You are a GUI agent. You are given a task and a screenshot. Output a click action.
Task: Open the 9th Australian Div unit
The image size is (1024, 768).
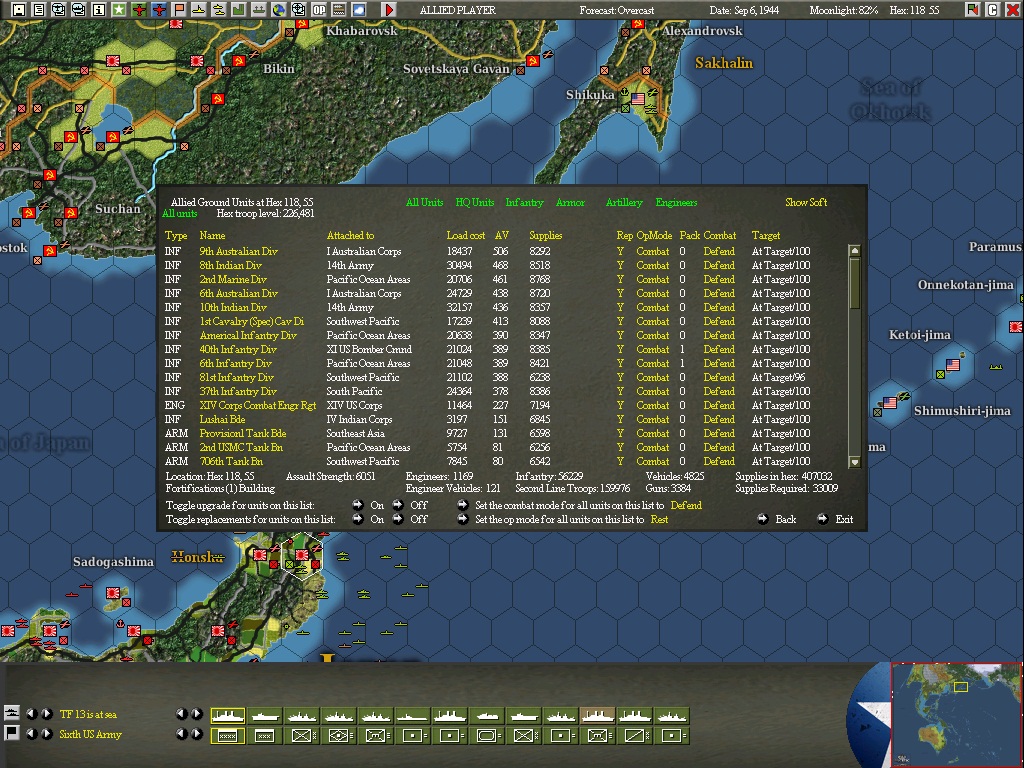point(238,251)
